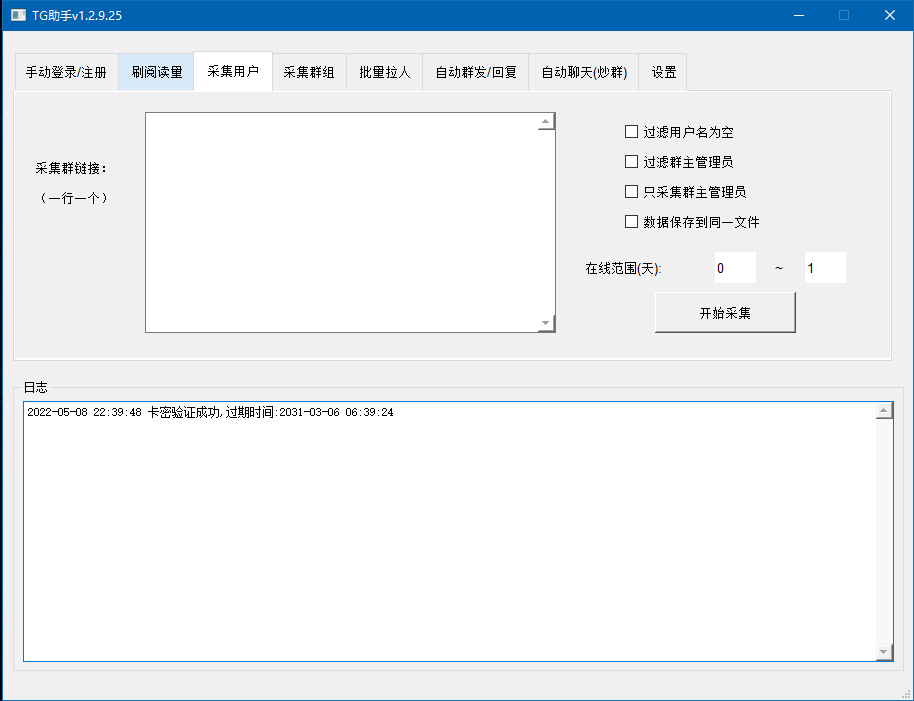Screen dimensions: 914x701
Task: Enable 过滤用户名为空 checkbox
Action: pyautogui.click(x=631, y=132)
